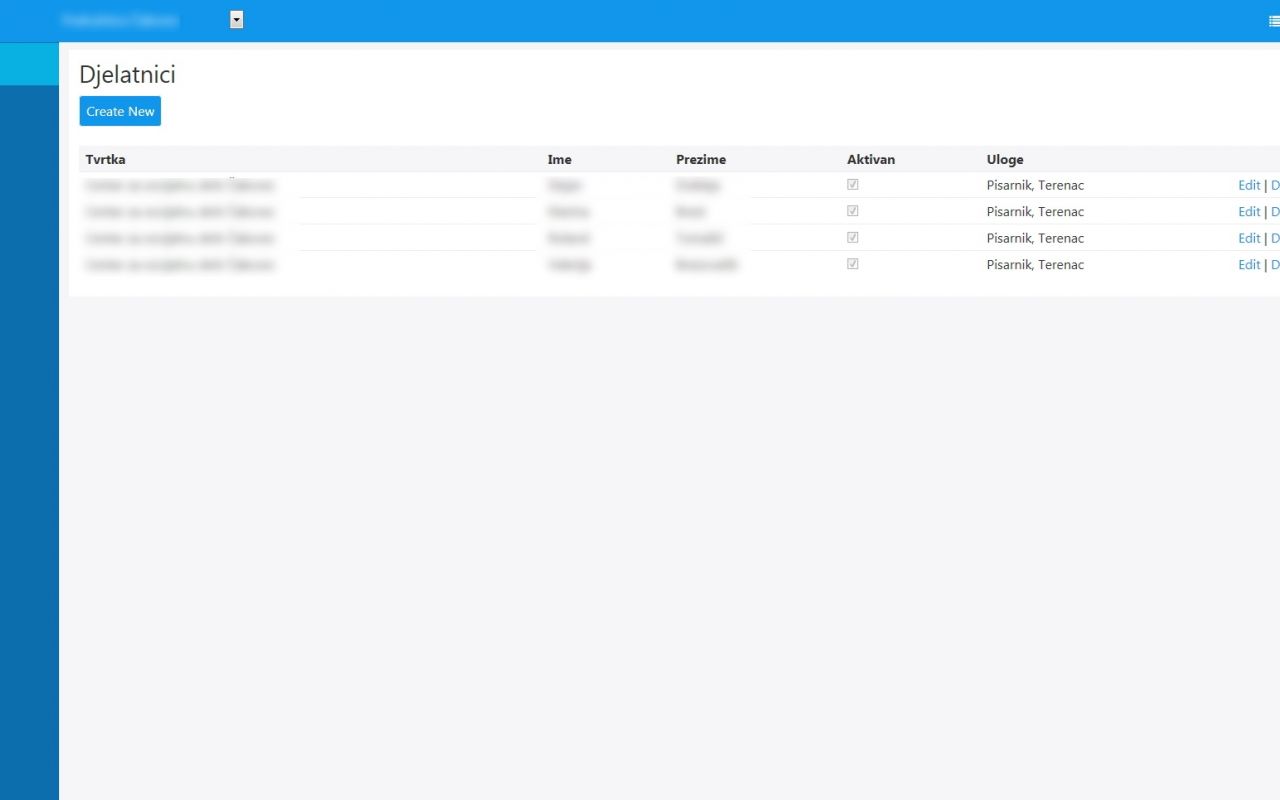Click Edit link for the first employee row
This screenshot has height=800, width=1280.
pyautogui.click(x=1249, y=185)
